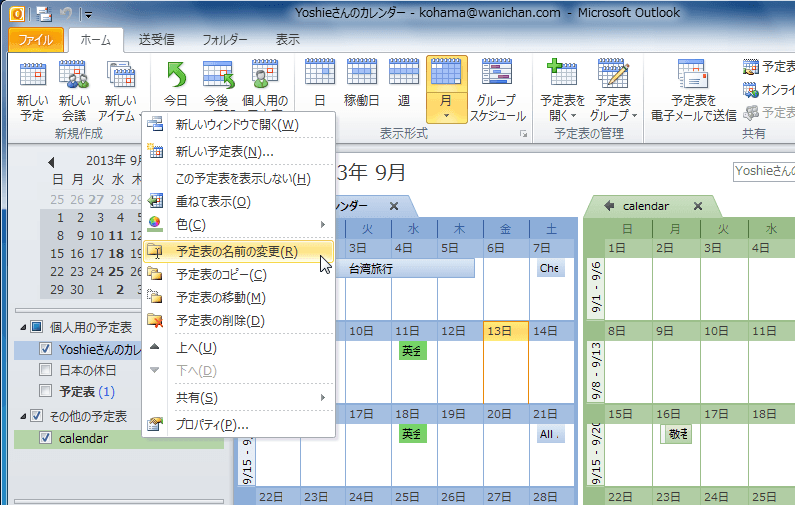The image size is (795, 505).
Task: Open the ファイル tab
Action: pyautogui.click(x=35, y=40)
